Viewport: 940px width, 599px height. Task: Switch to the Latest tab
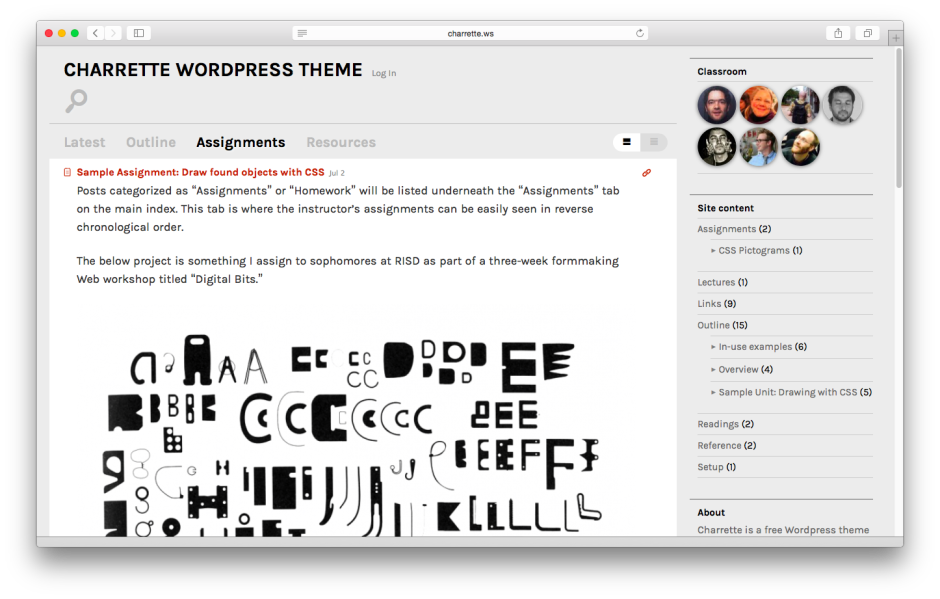[85, 142]
